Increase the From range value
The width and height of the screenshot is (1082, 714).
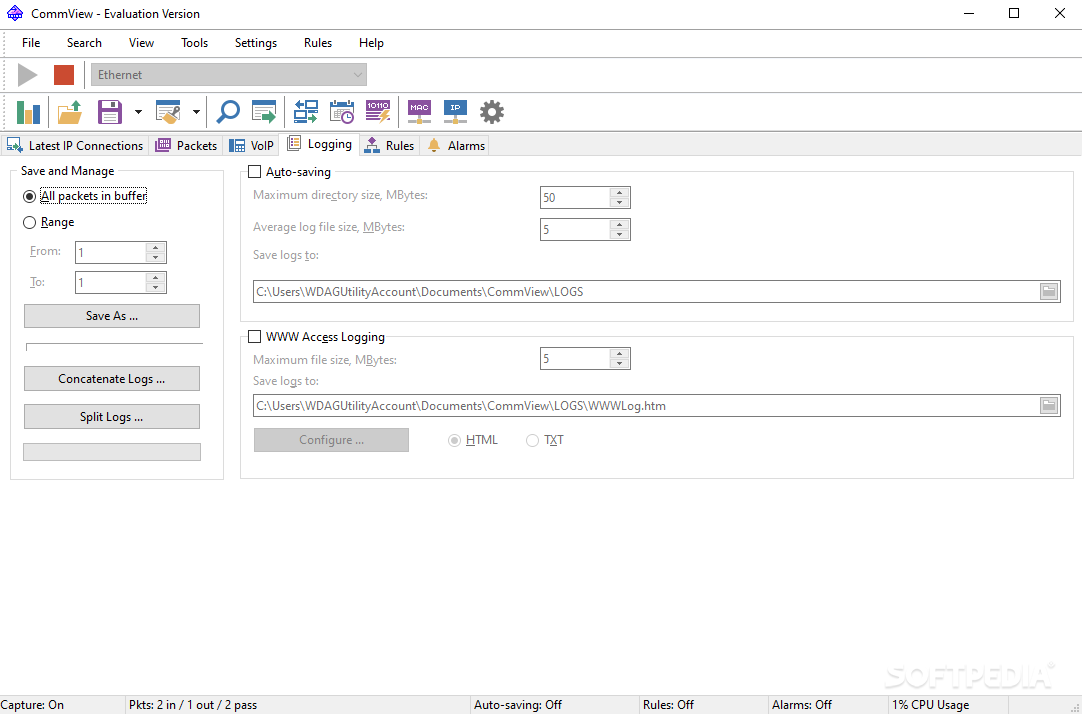click(156, 248)
